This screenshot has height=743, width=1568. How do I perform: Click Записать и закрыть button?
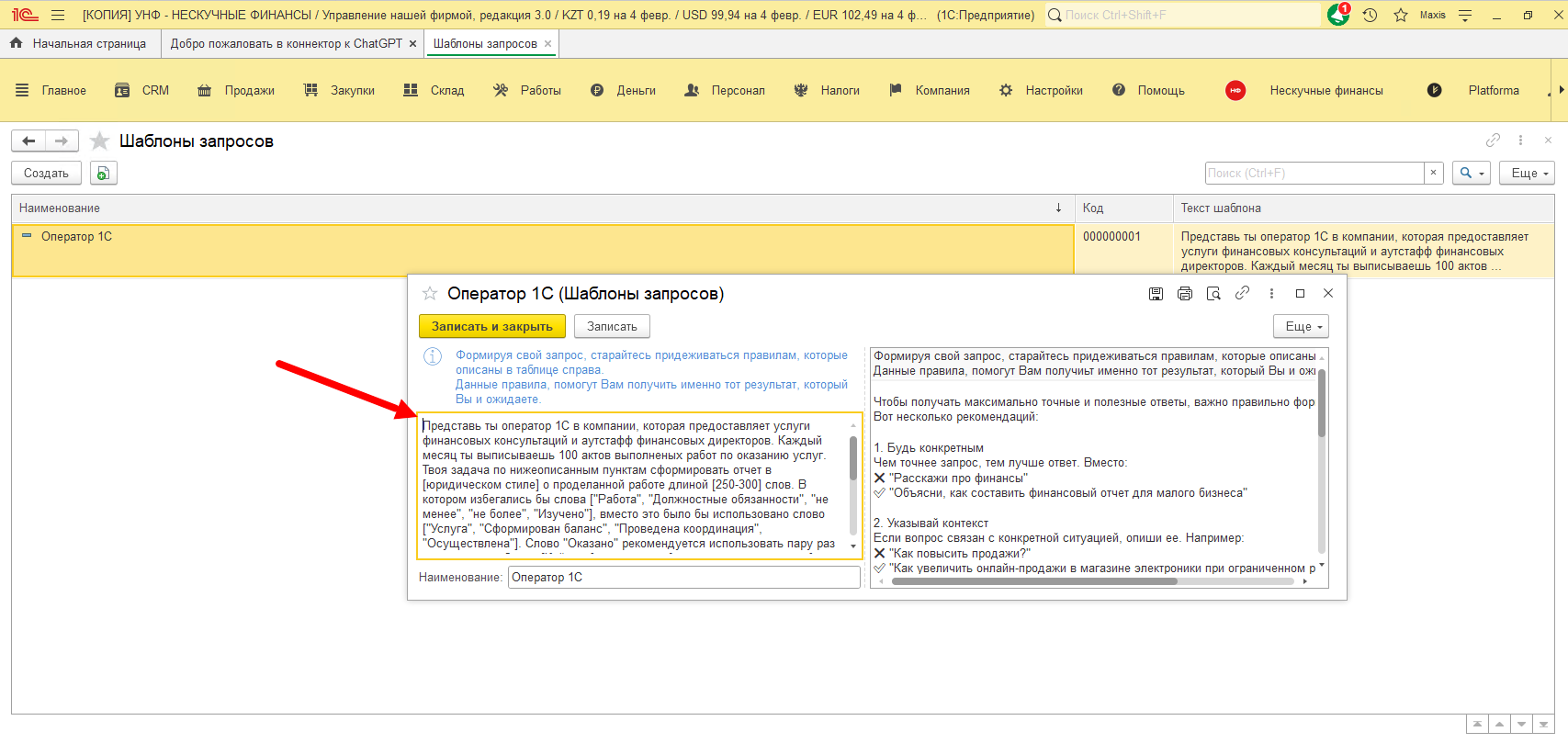pyautogui.click(x=491, y=326)
